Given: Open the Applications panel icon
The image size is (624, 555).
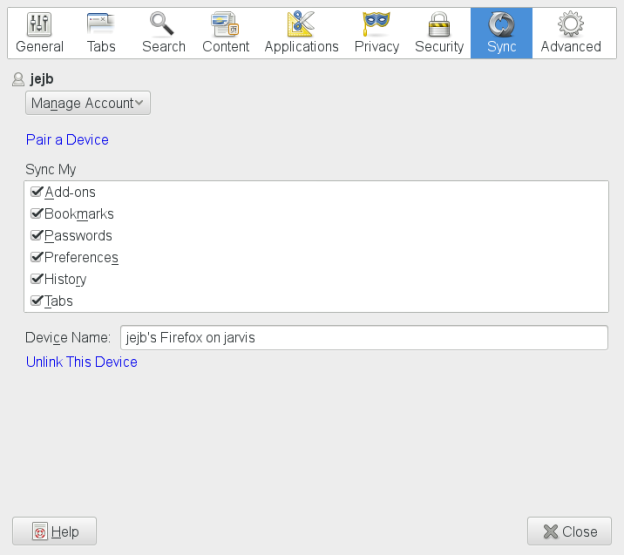Looking at the screenshot, I should click(301, 24).
